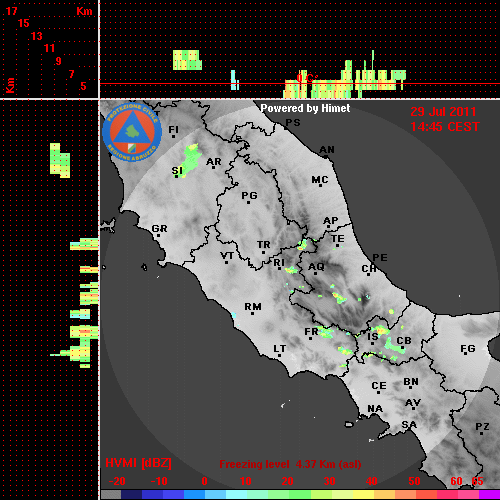The image size is (500, 500).
Task: Click the FI city marker on the map
Action: (x=173, y=137)
